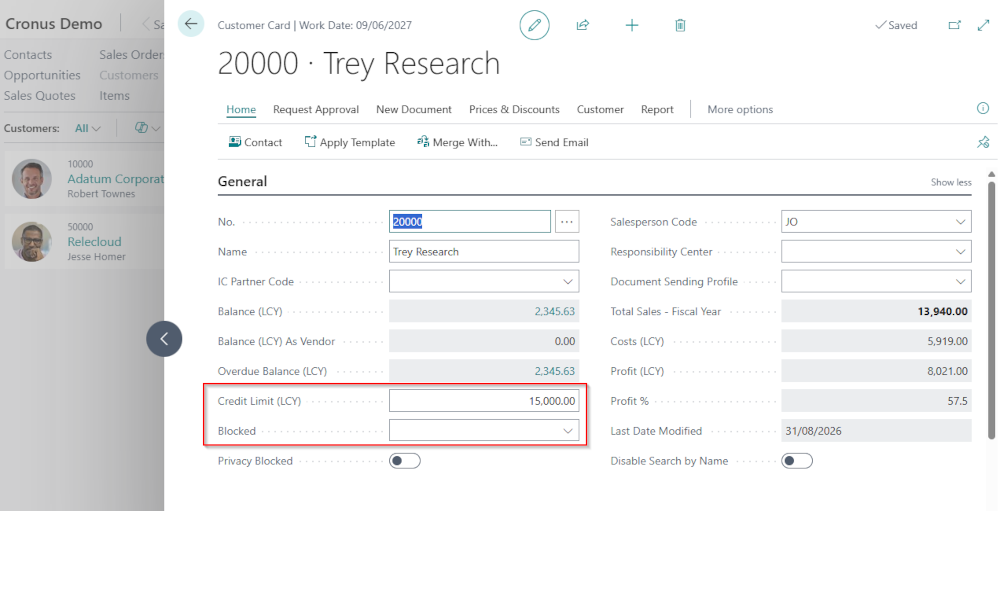
Task: Open the Salesperson Code dropdown
Action: pyautogui.click(x=960, y=222)
